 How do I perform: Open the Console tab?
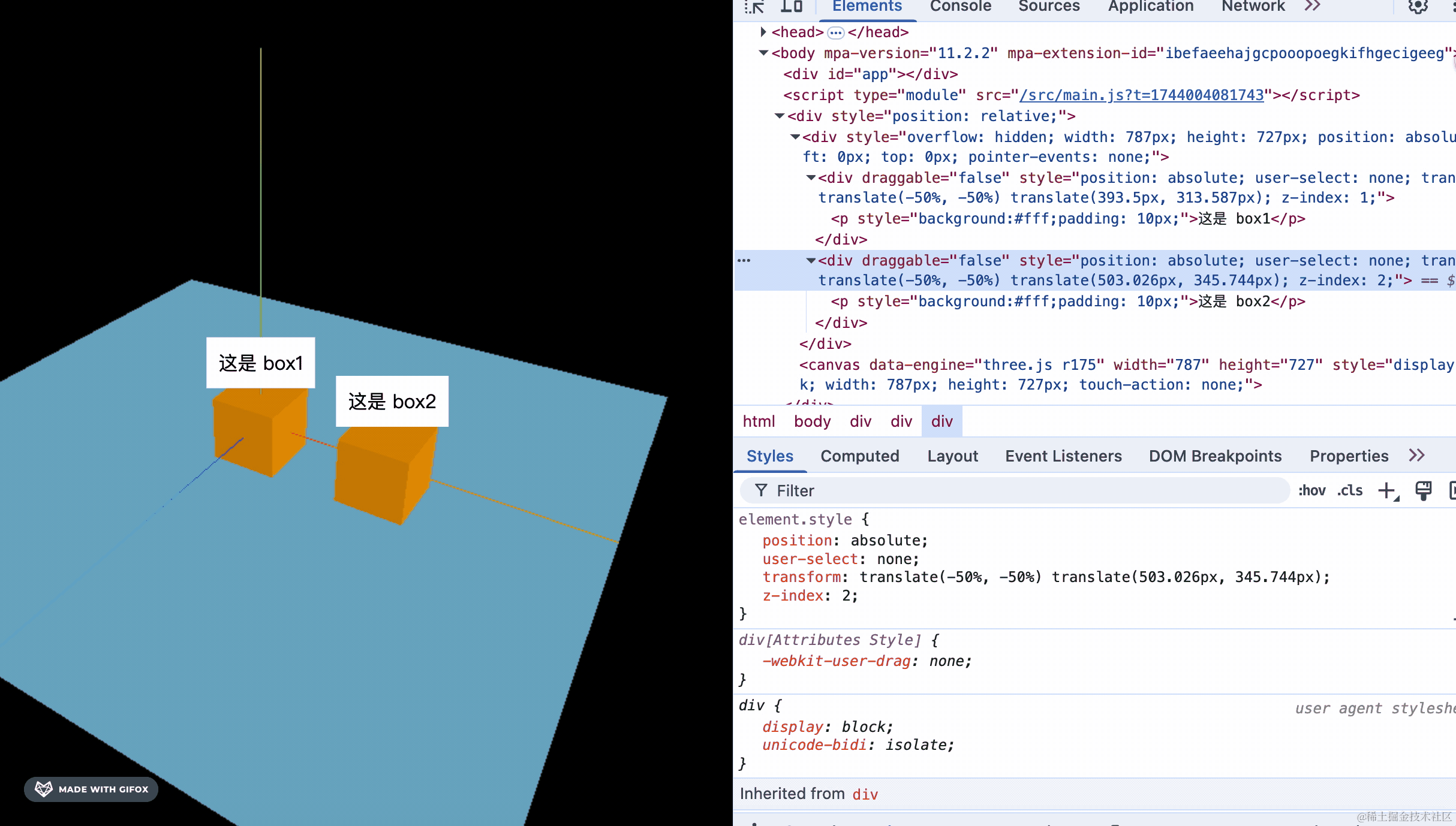pos(961,7)
